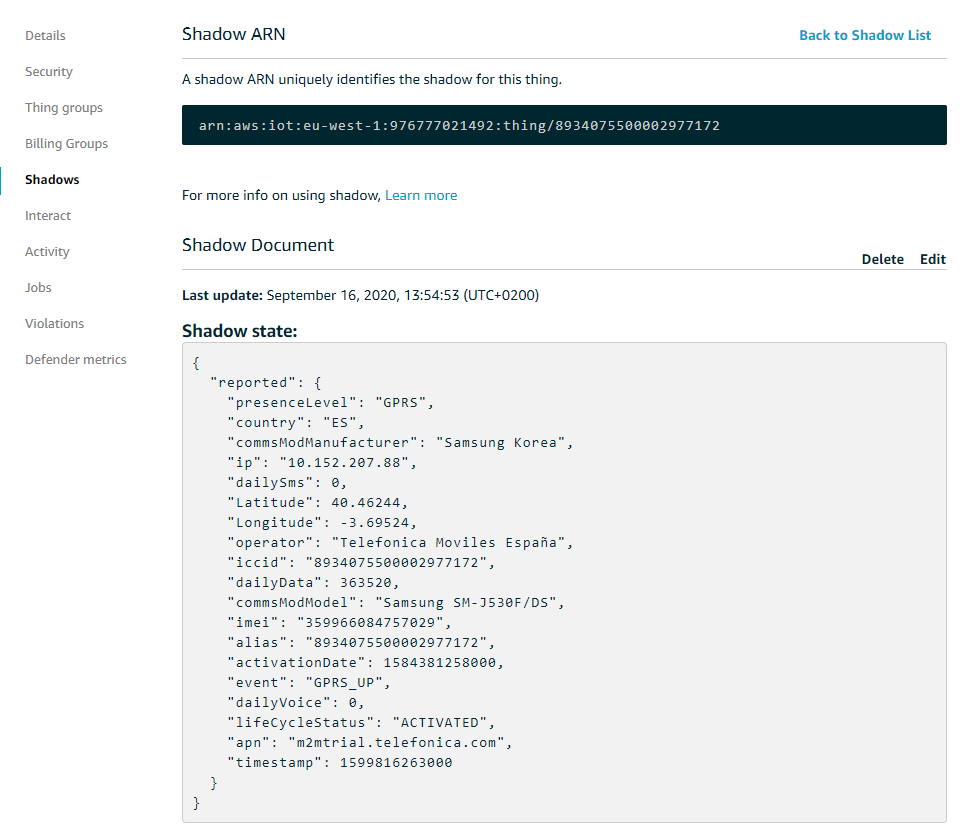The height and width of the screenshot is (835, 973).
Task: Switch to the Interact section
Action: (x=48, y=216)
